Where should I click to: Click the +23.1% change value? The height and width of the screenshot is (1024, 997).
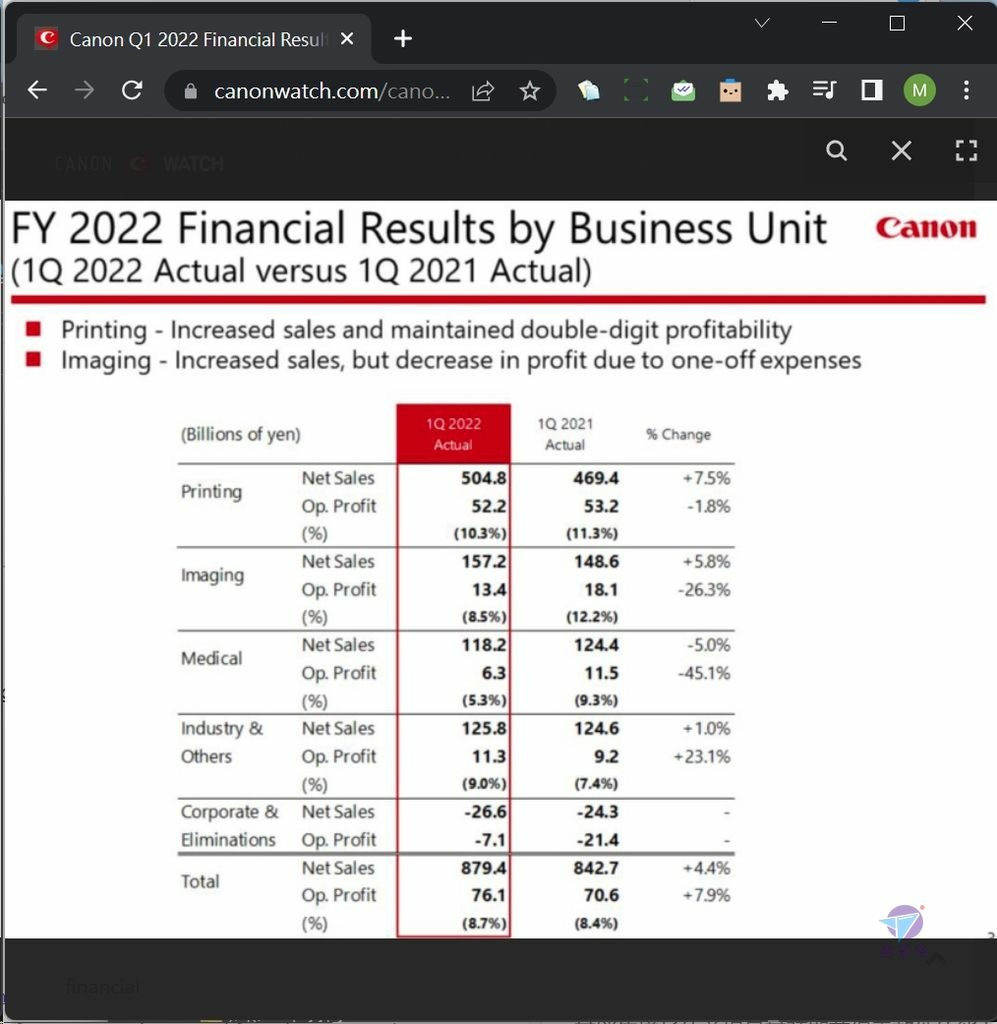point(702,757)
